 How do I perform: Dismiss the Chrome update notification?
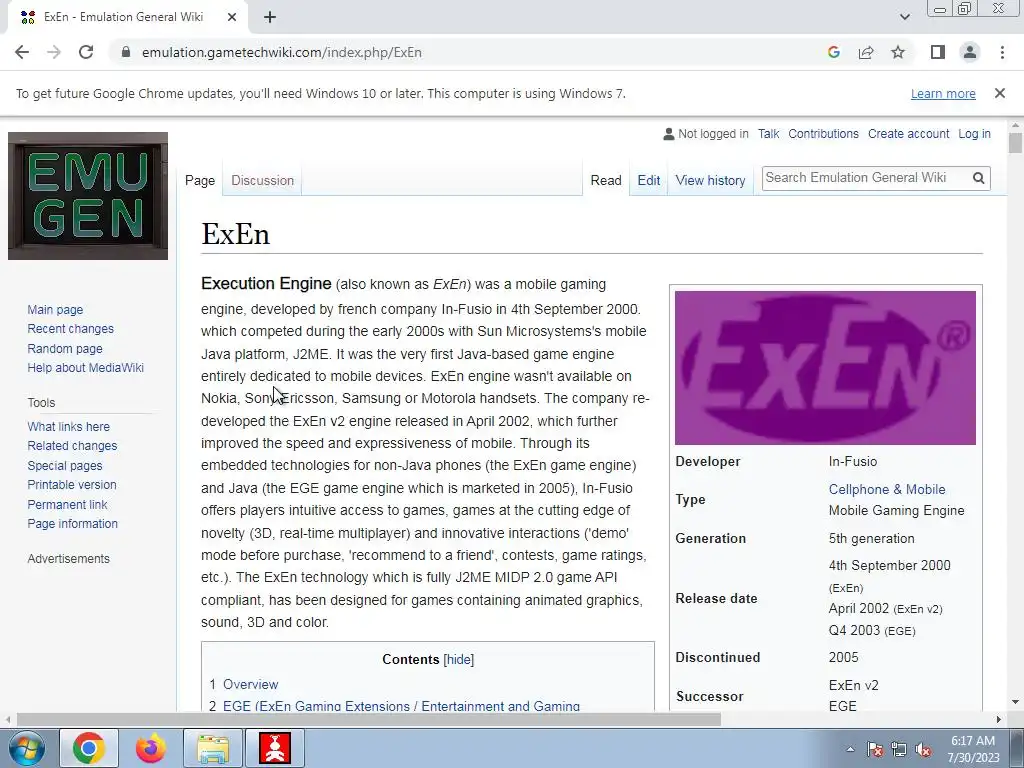click(1000, 93)
